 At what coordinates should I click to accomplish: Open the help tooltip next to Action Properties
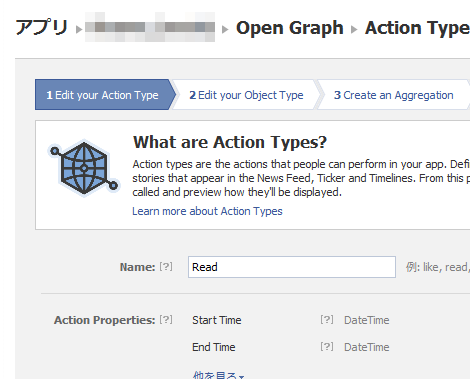click(166, 320)
